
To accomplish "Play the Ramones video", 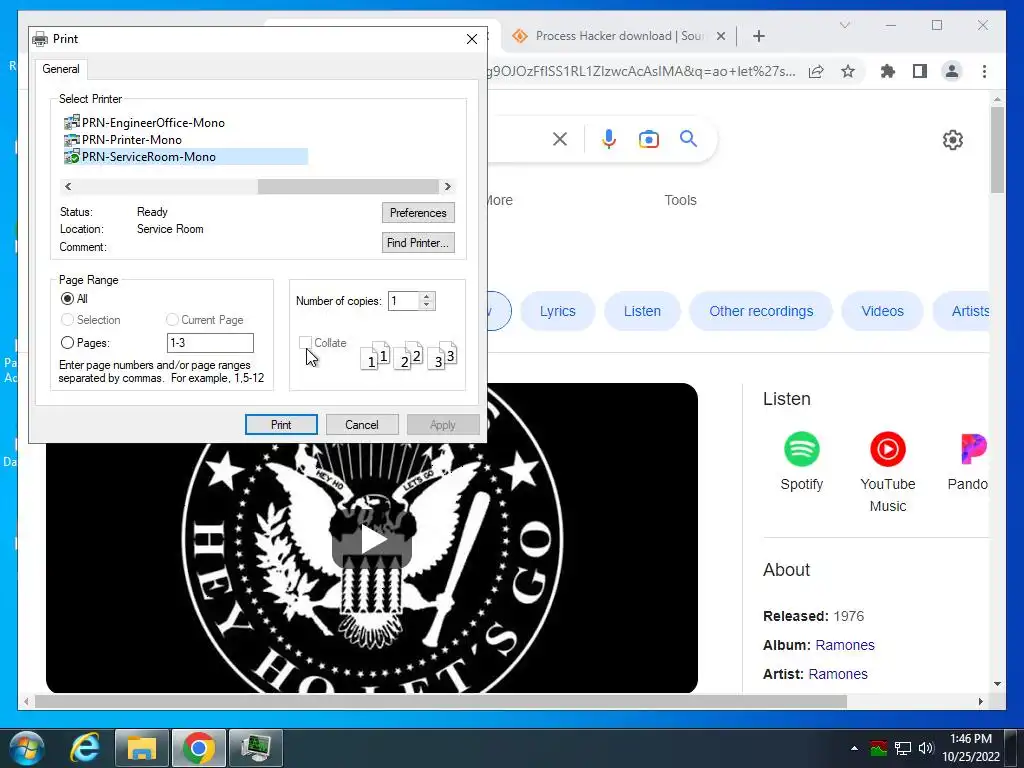I will tap(372, 539).
